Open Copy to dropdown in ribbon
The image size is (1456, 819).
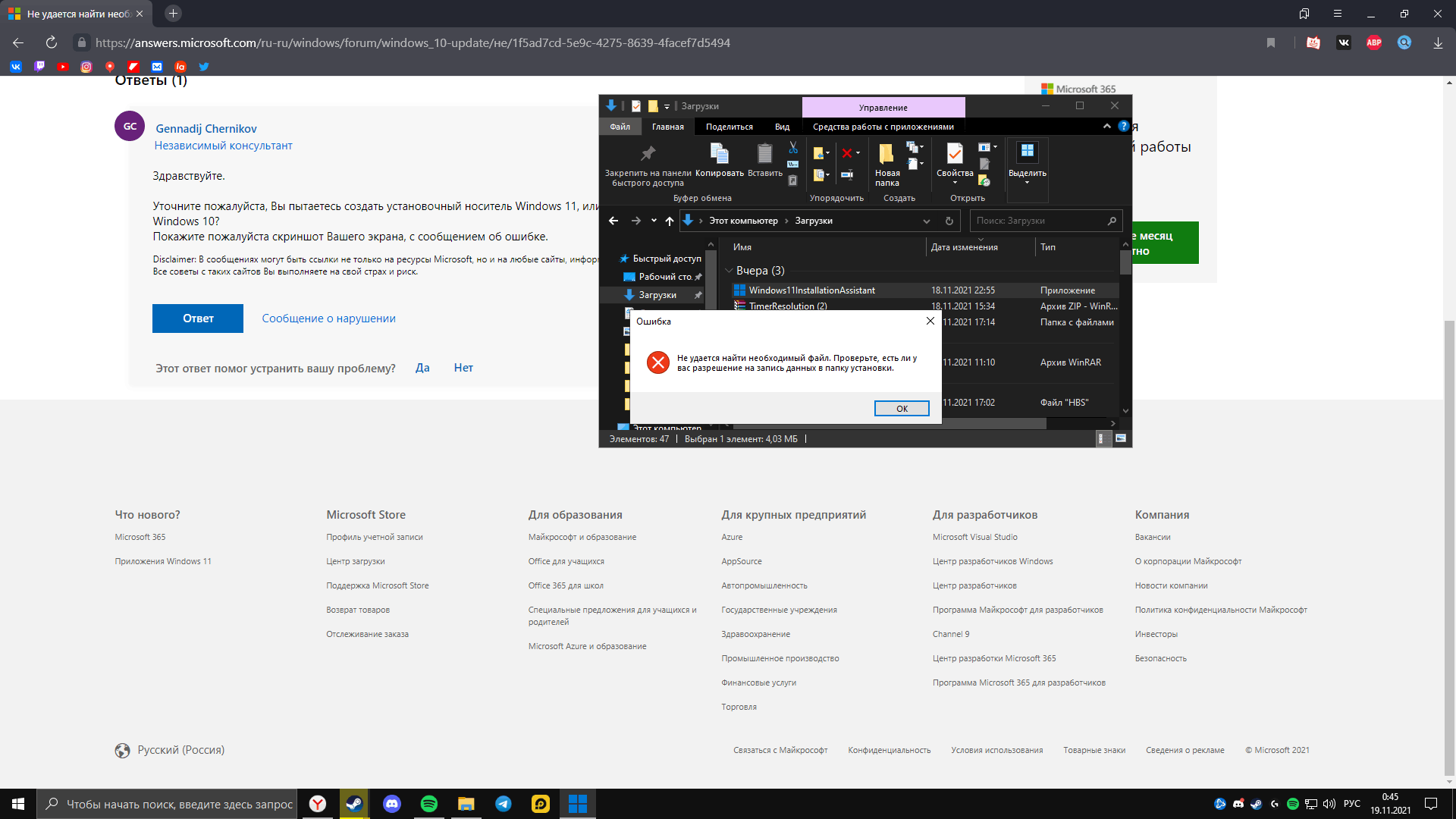click(x=827, y=174)
